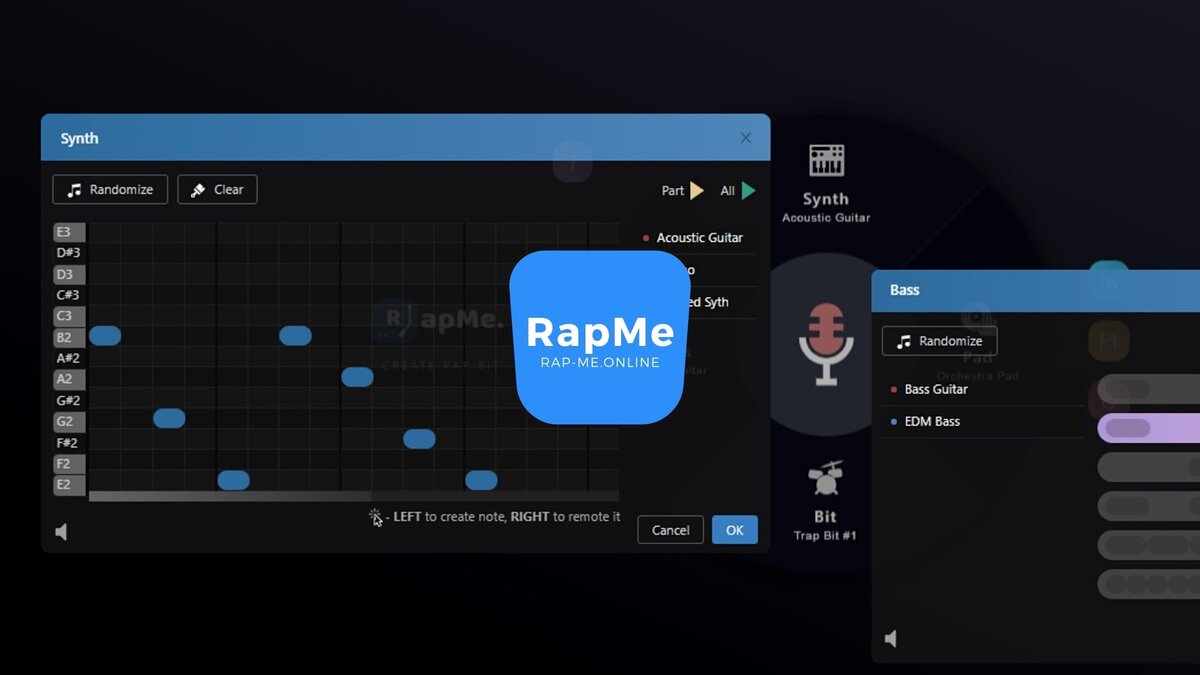Screen dimensions: 1200x675
Task: Click the red microphone in the wheel center
Action: point(826,346)
